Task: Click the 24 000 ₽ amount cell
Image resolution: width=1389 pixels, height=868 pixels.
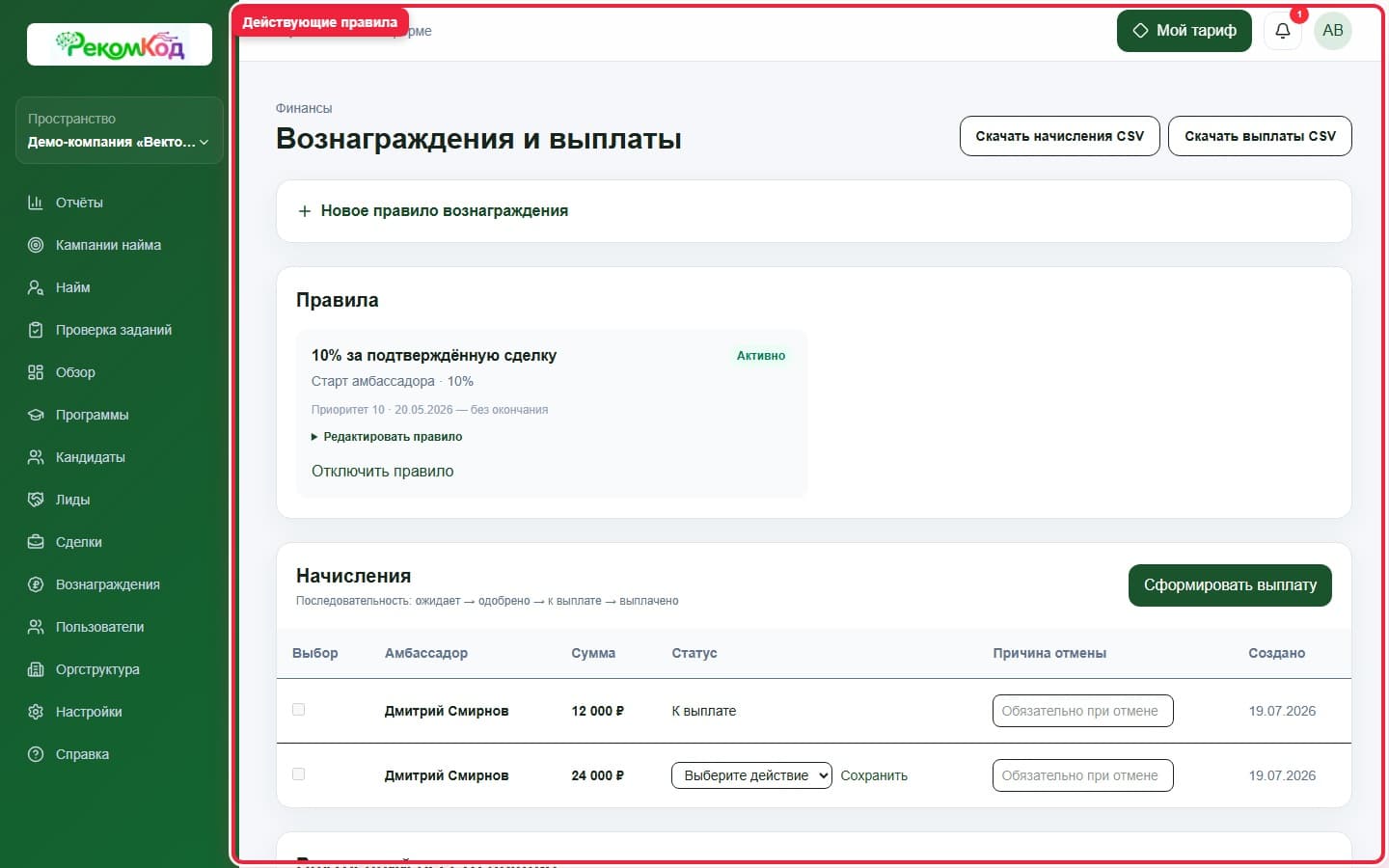Action: point(597,775)
